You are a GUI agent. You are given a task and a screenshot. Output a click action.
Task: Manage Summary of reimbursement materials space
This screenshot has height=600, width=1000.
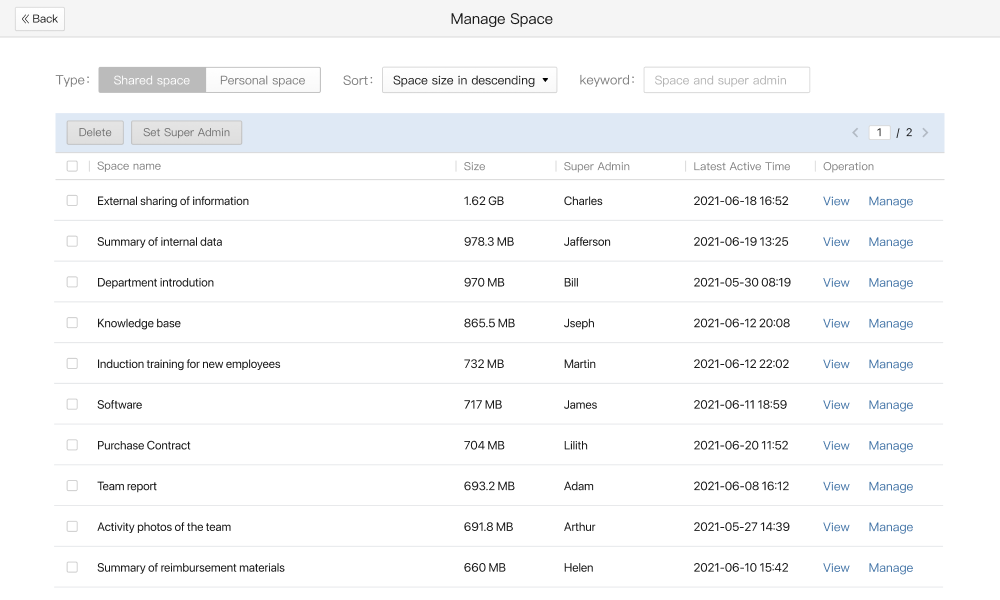point(891,568)
